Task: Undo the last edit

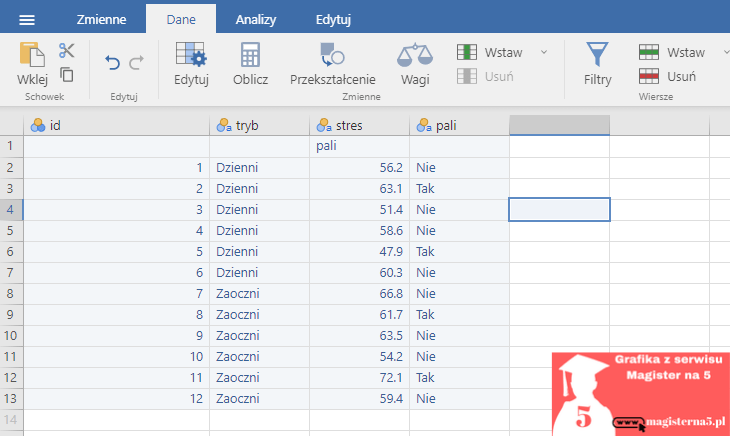Action: tap(112, 62)
